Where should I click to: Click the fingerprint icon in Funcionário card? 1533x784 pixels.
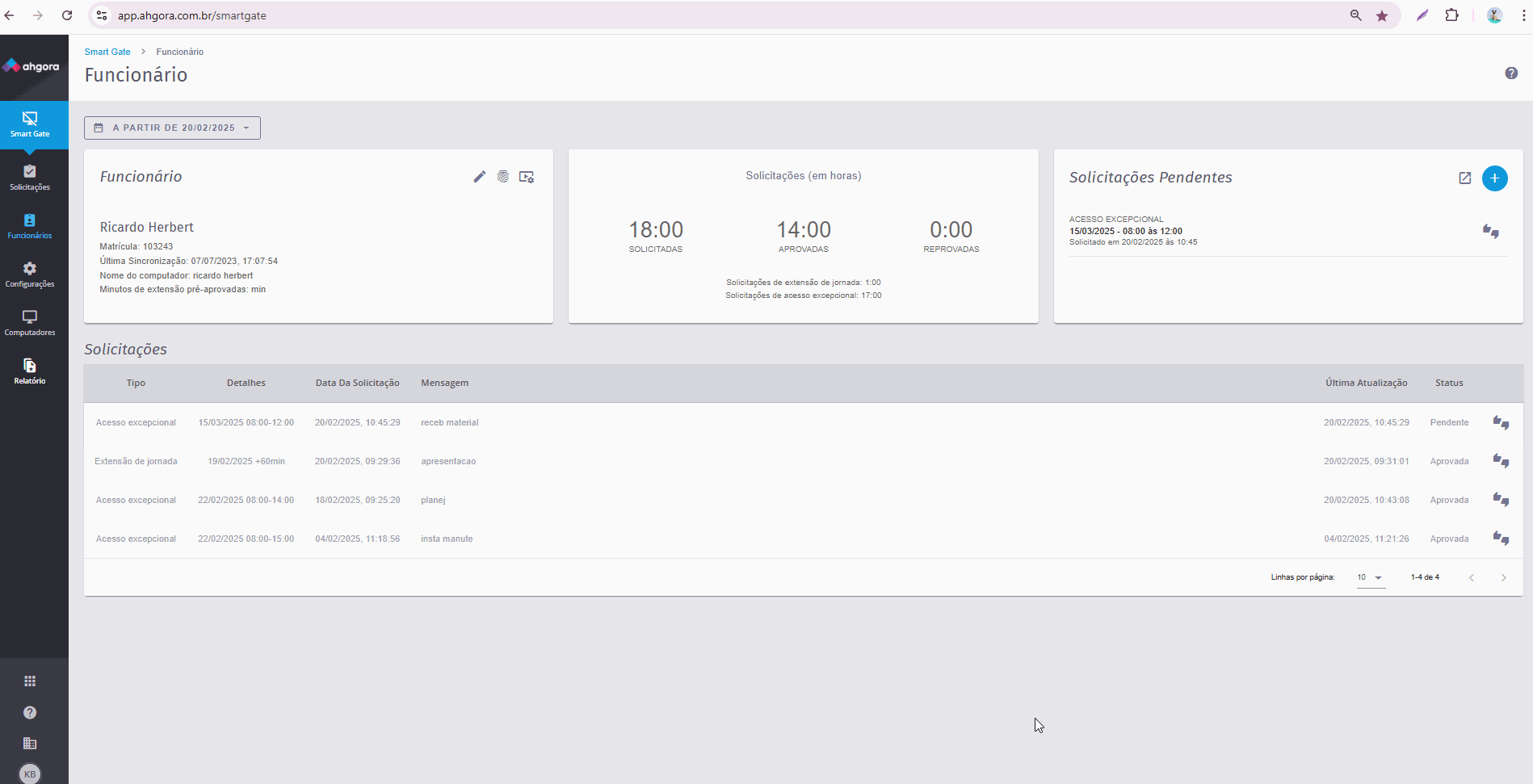503,177
